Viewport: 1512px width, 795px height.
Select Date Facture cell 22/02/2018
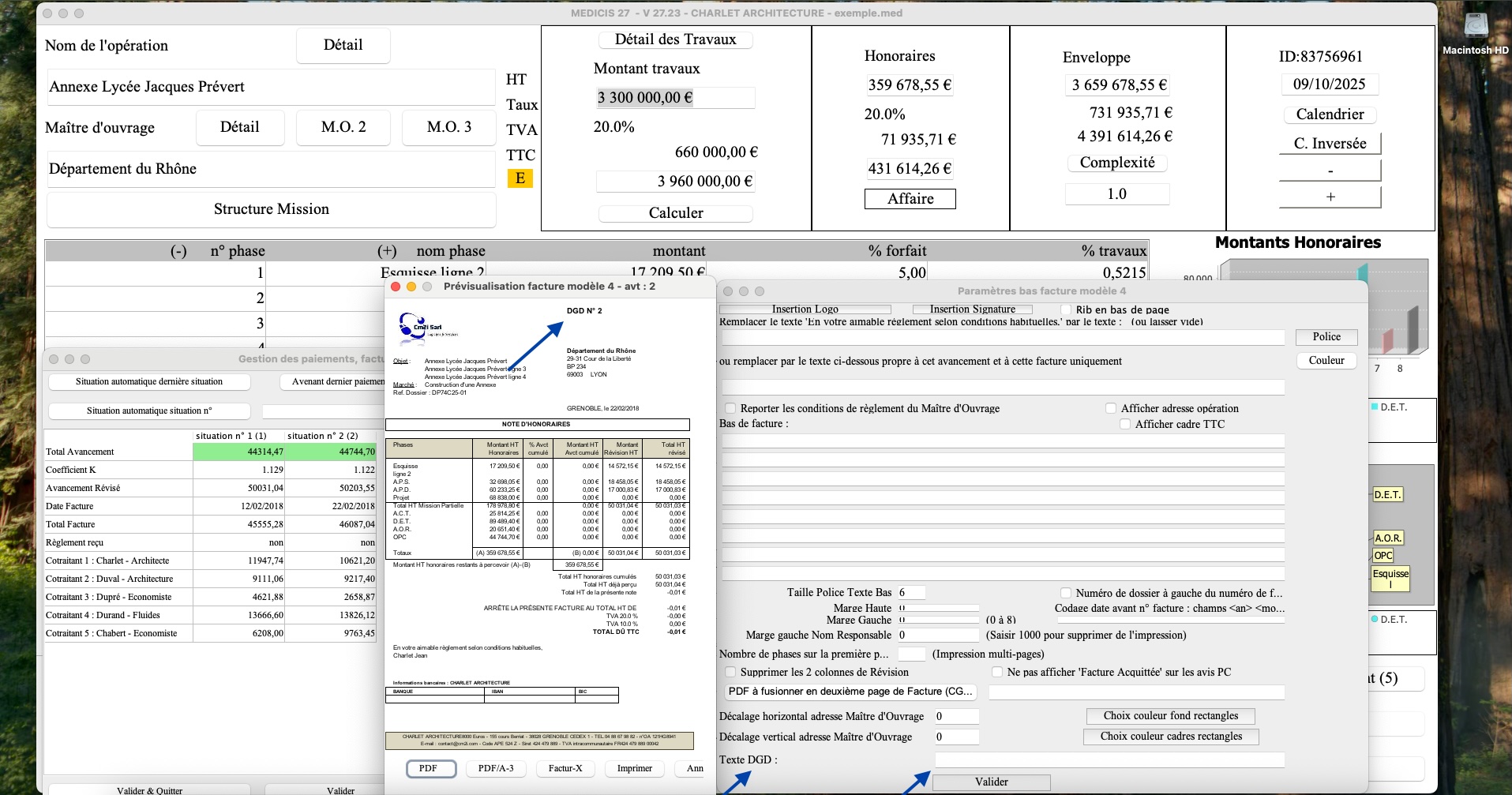[x=331, y=506]
